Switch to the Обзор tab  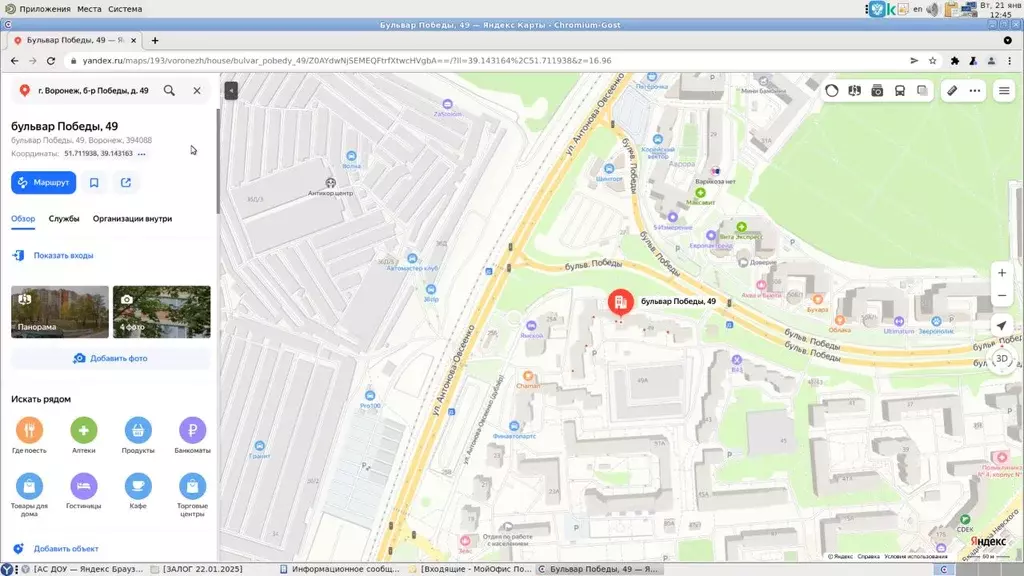[23, 219]
